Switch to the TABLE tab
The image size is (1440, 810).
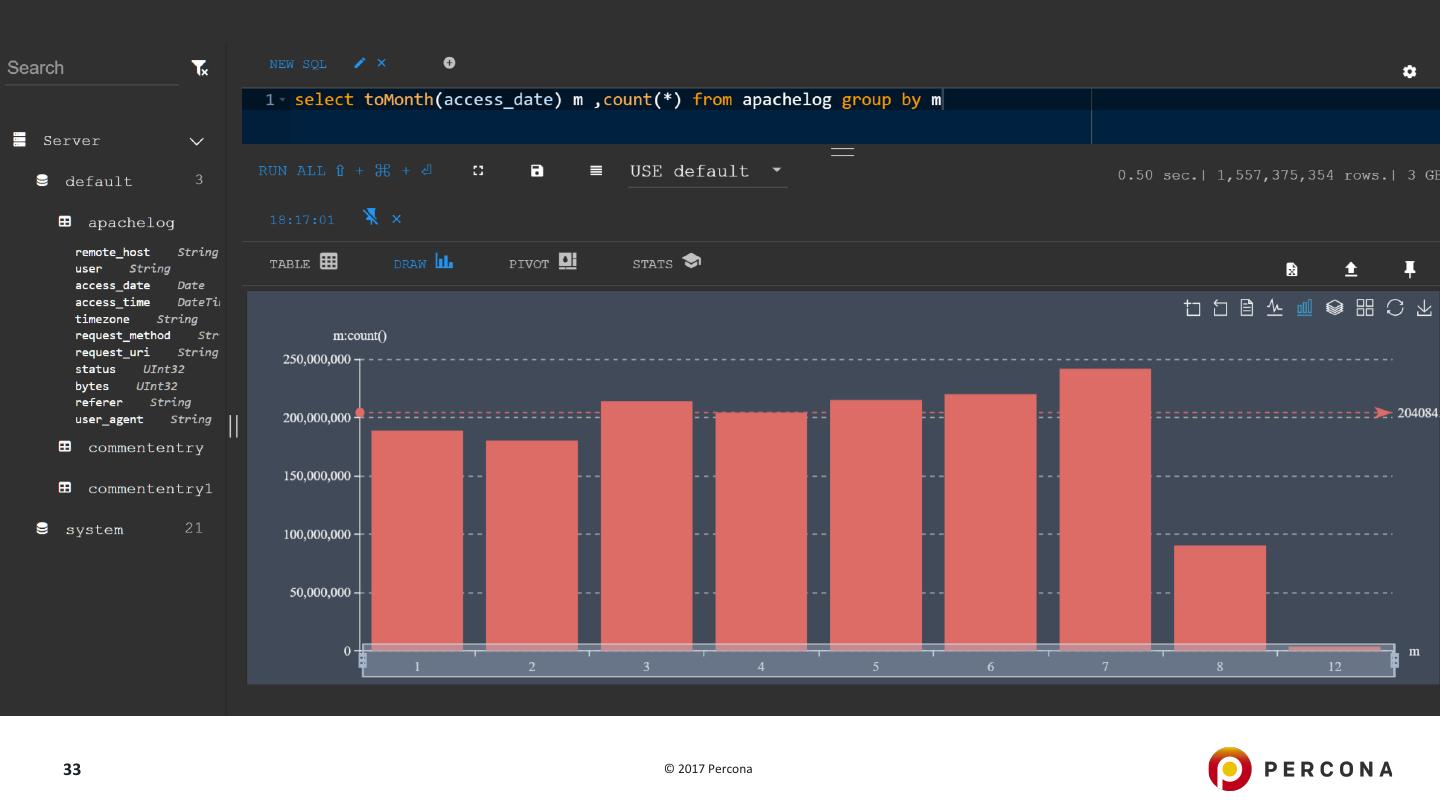click(x=303, y=263)
